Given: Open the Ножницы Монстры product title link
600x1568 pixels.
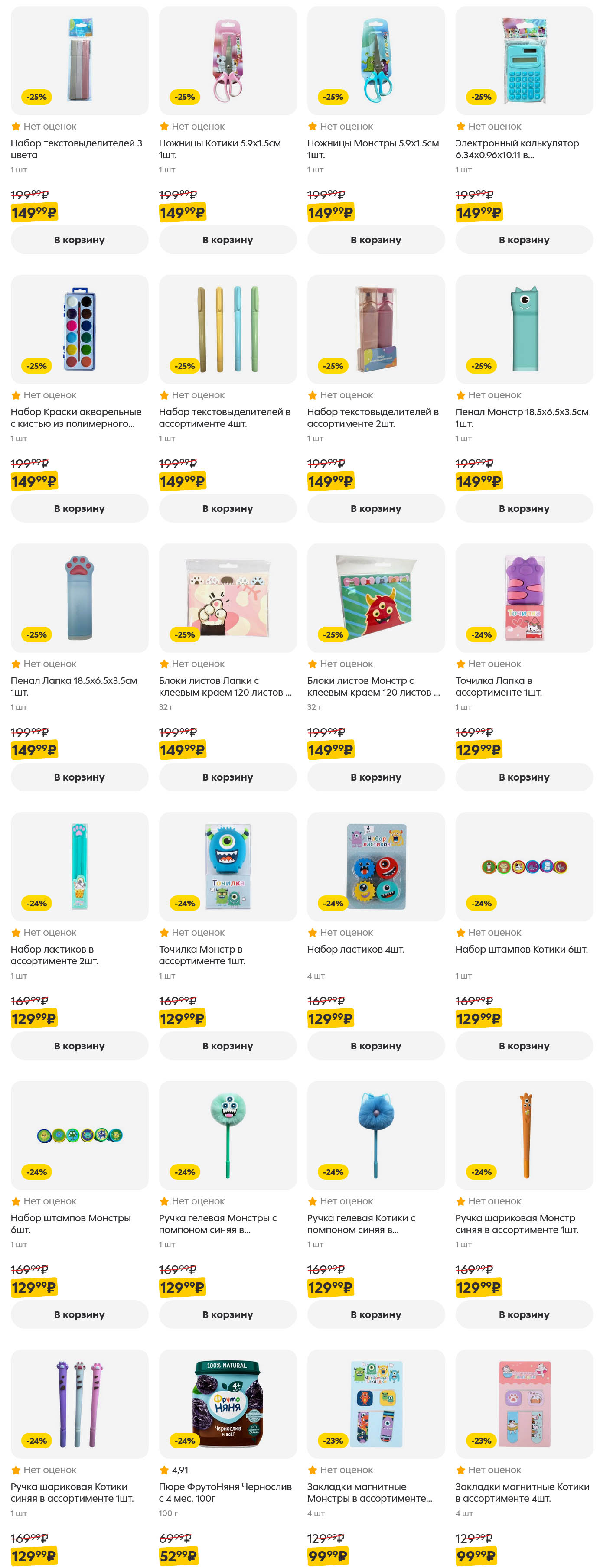Looking at the screenshot, I should click(x=373, y=149).
